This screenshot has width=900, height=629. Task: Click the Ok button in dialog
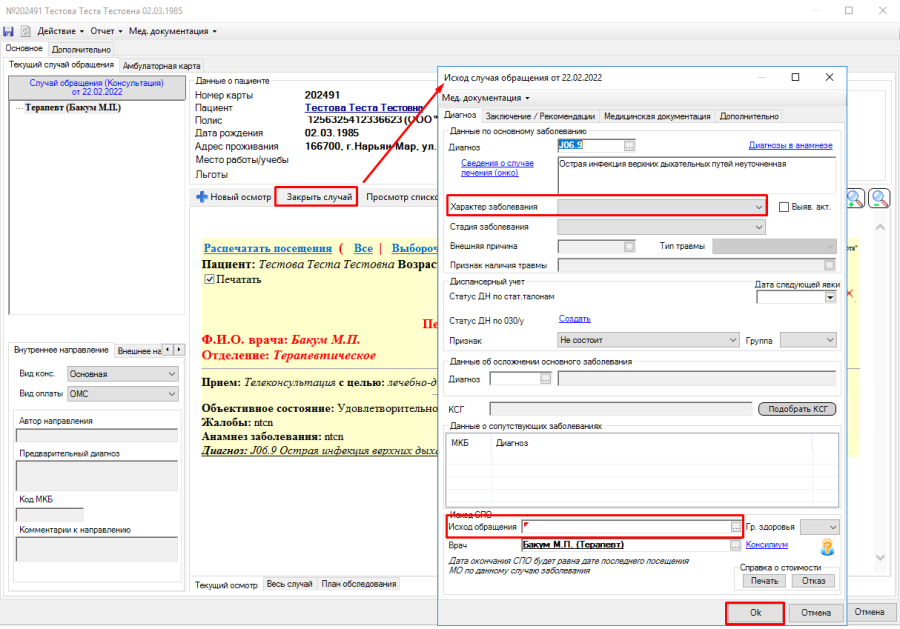[x=755, y=612]
